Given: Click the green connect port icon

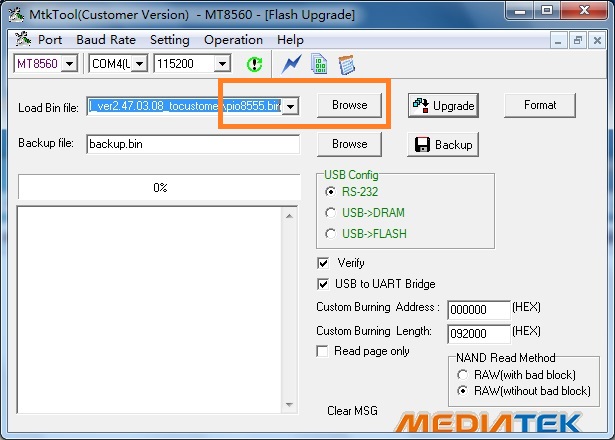Looking at the screenshot, I should (254, 64).
